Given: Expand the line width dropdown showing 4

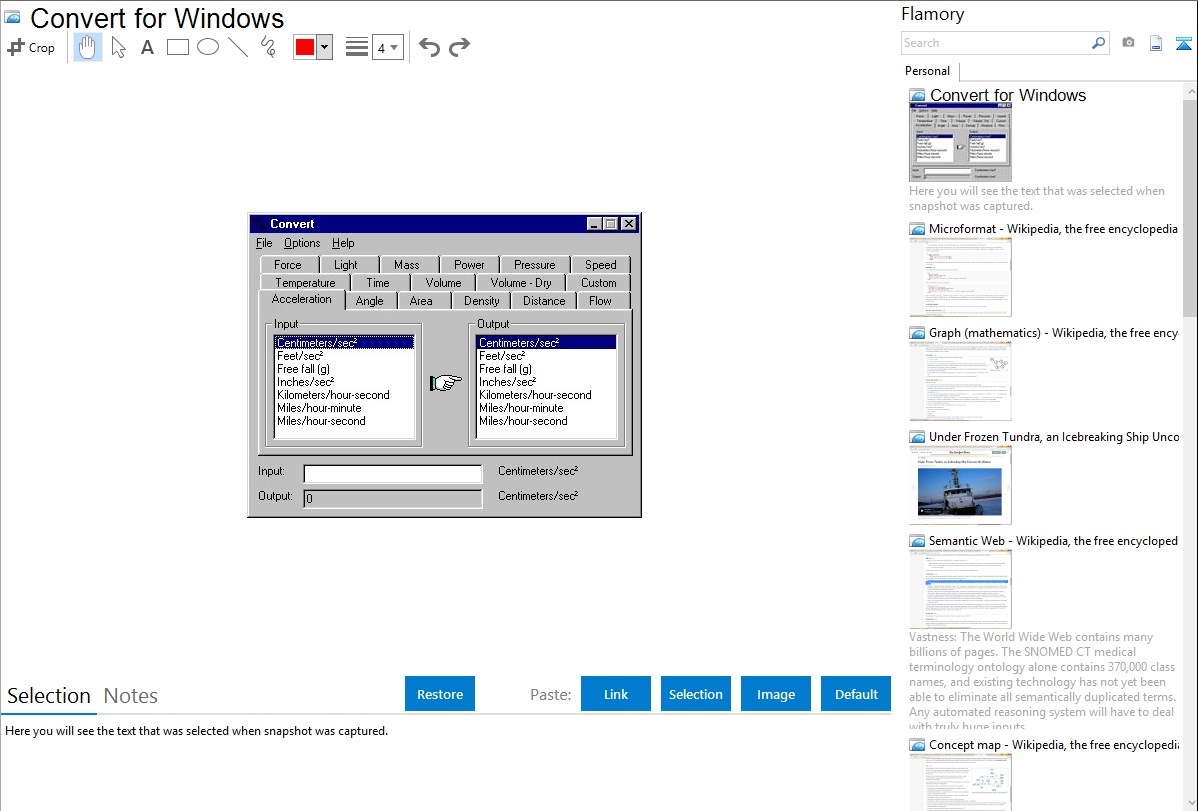Looking at the screenshot, I should point(387,47).
